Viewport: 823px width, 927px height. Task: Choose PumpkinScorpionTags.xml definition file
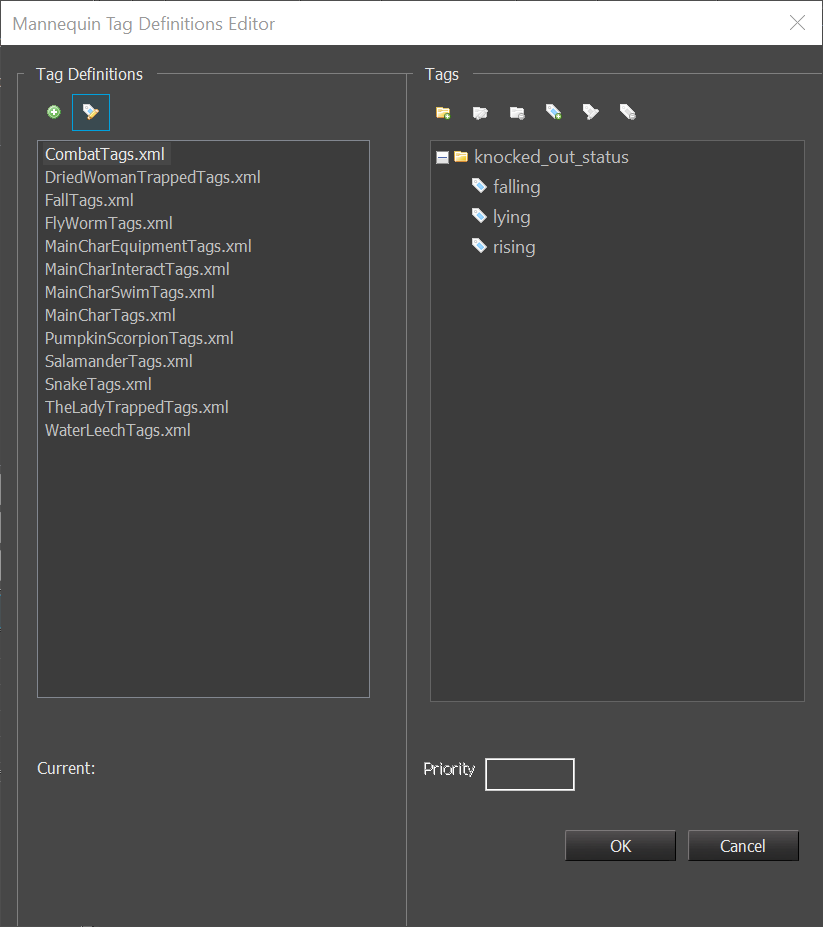pos(139,338)
